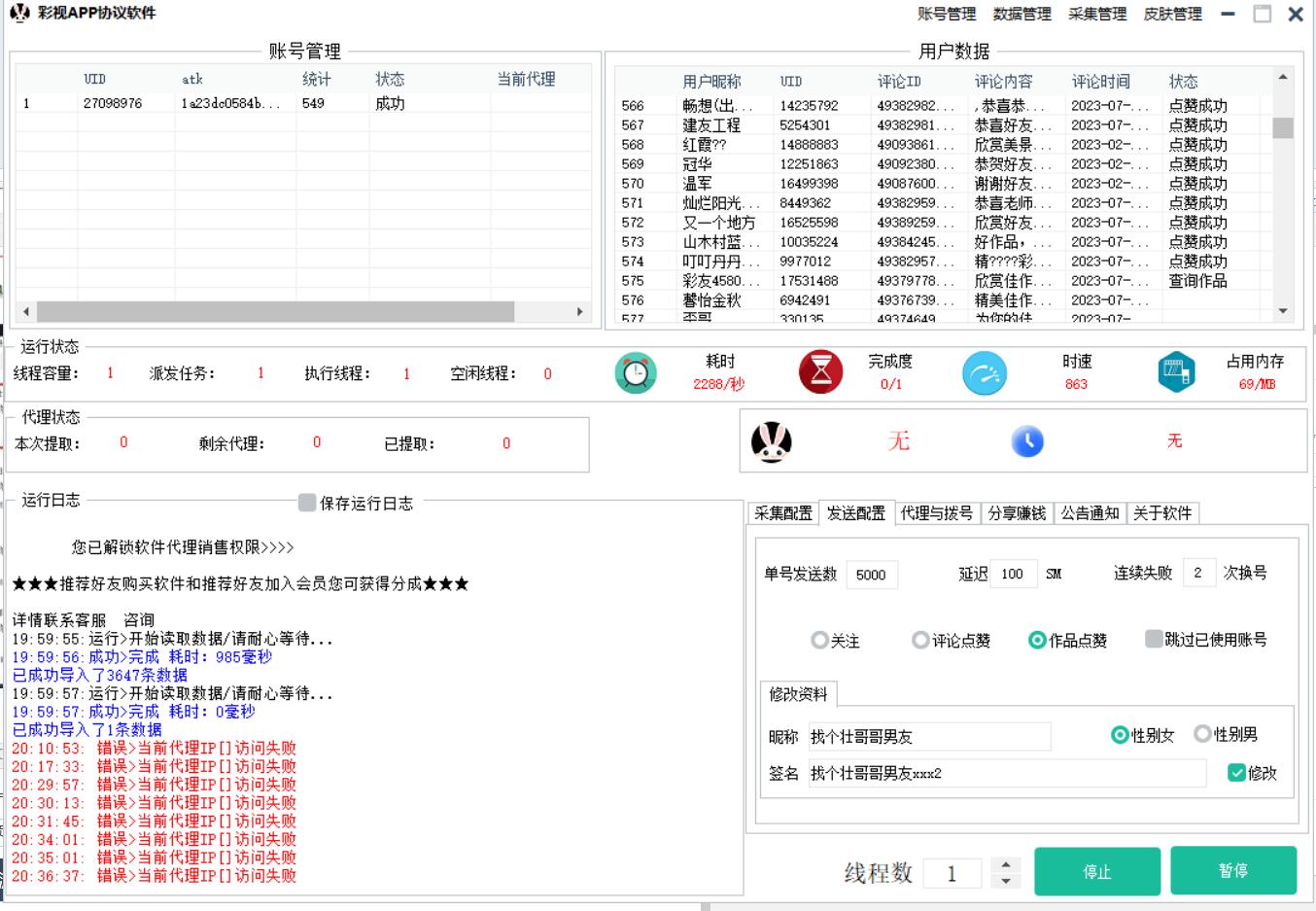The image size is (1316, 911).
Task: Increase thread count with up arrow
Action: pos(1006,863)
